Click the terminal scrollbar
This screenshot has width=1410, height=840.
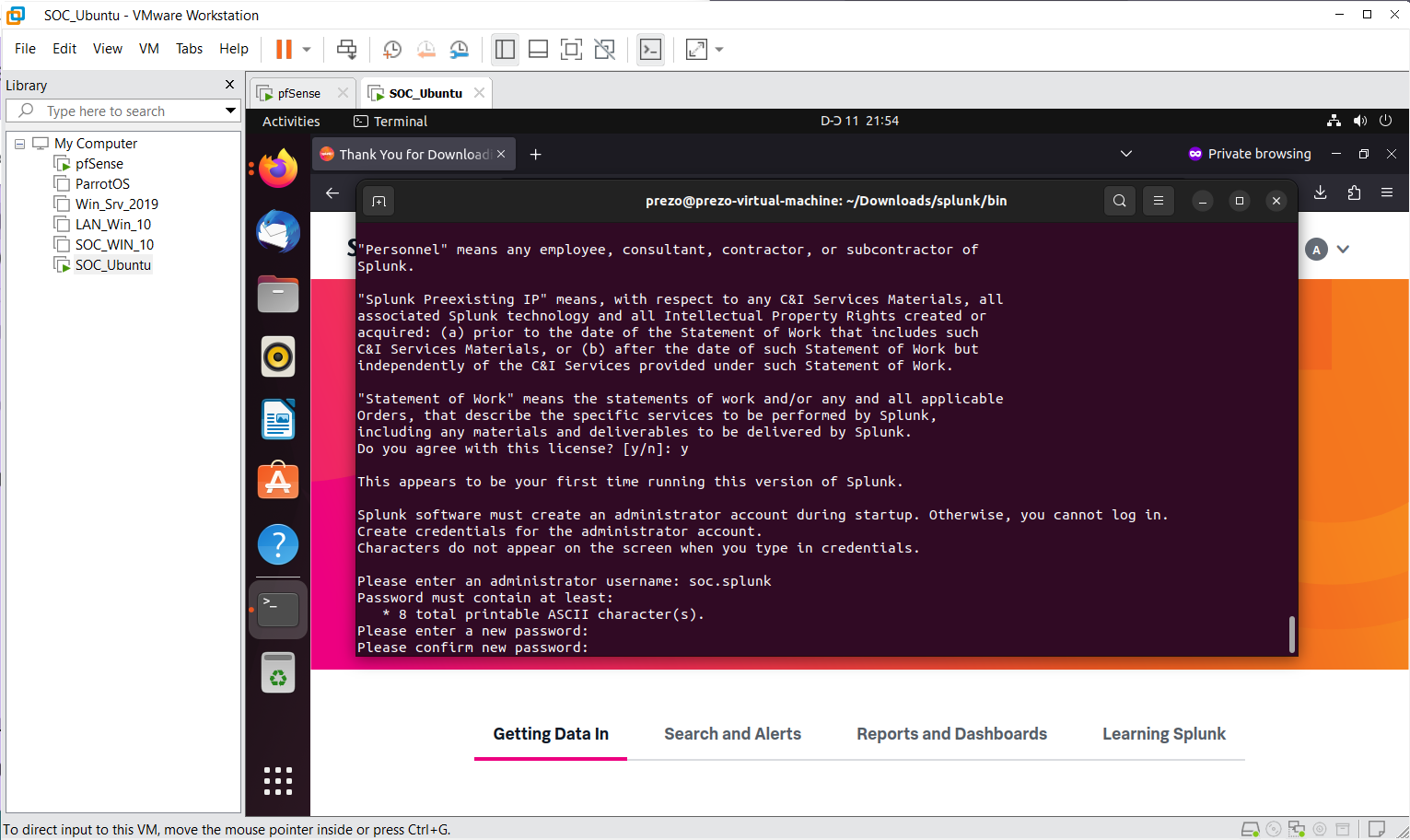point(1292,634)
